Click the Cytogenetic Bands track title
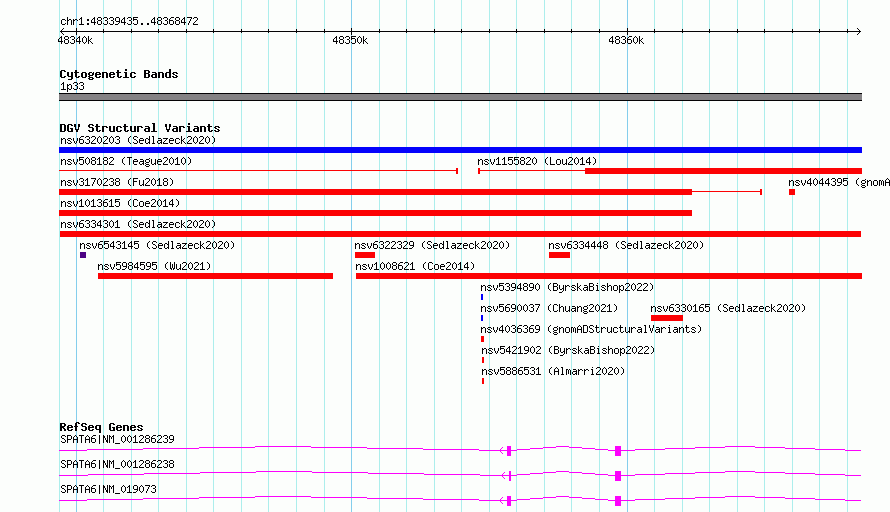 point(119,74)
